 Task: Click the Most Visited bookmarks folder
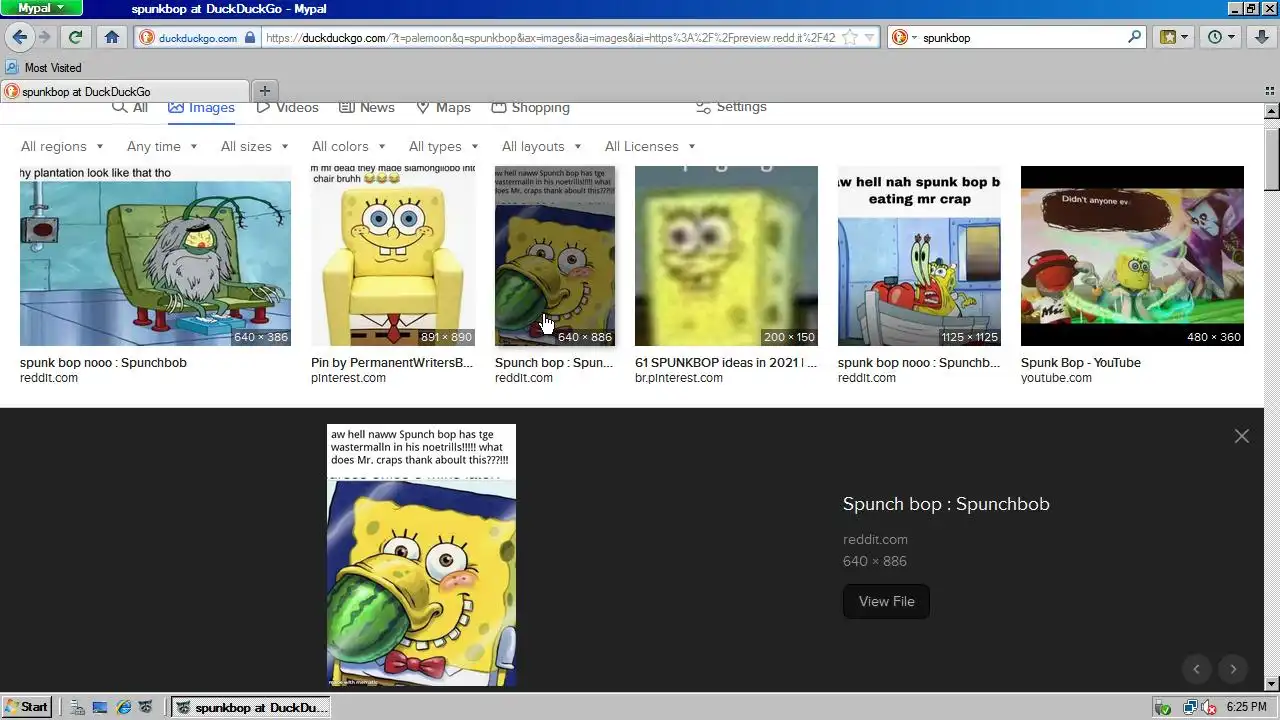(x=43, y=67)
